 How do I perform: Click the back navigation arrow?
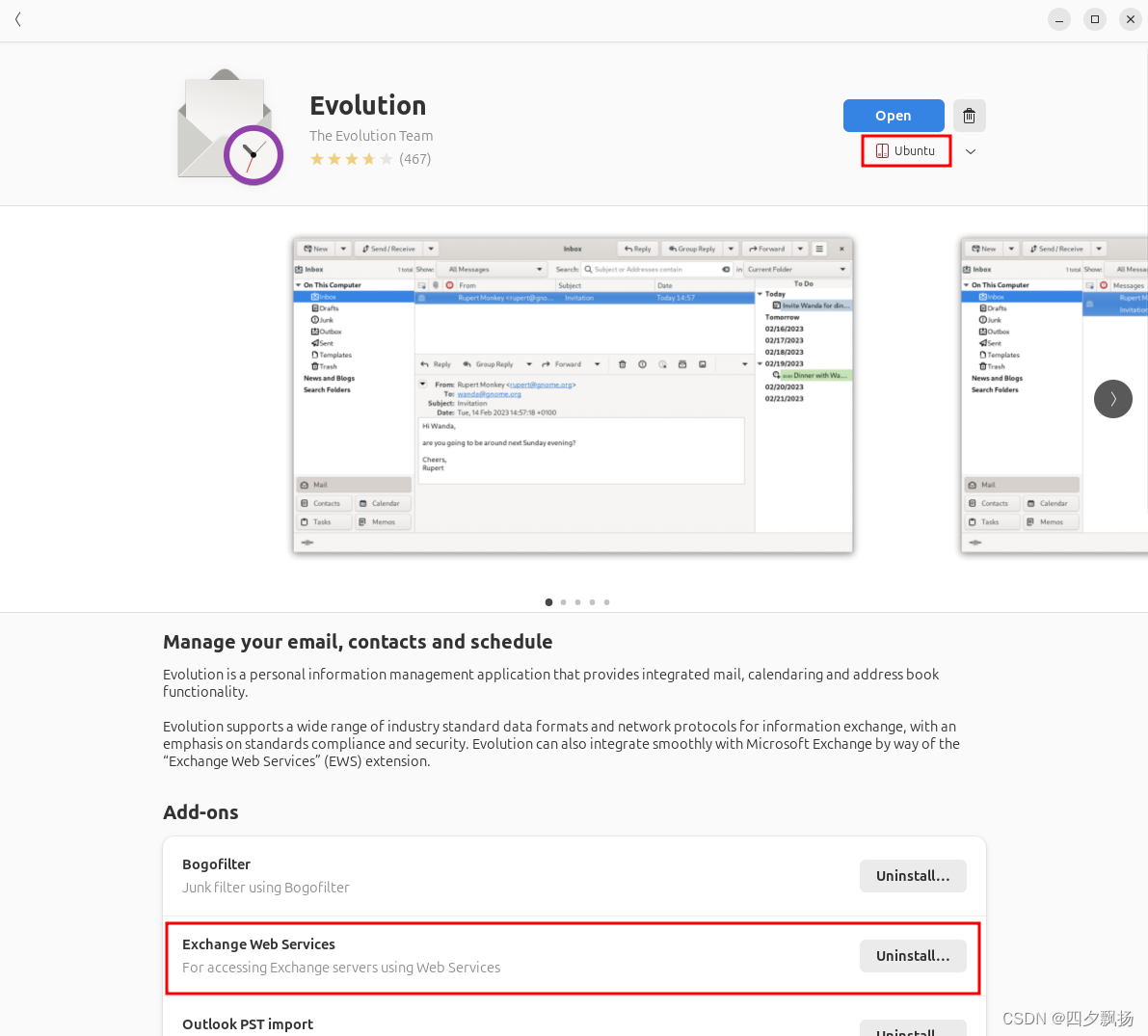tap(17, 18)
